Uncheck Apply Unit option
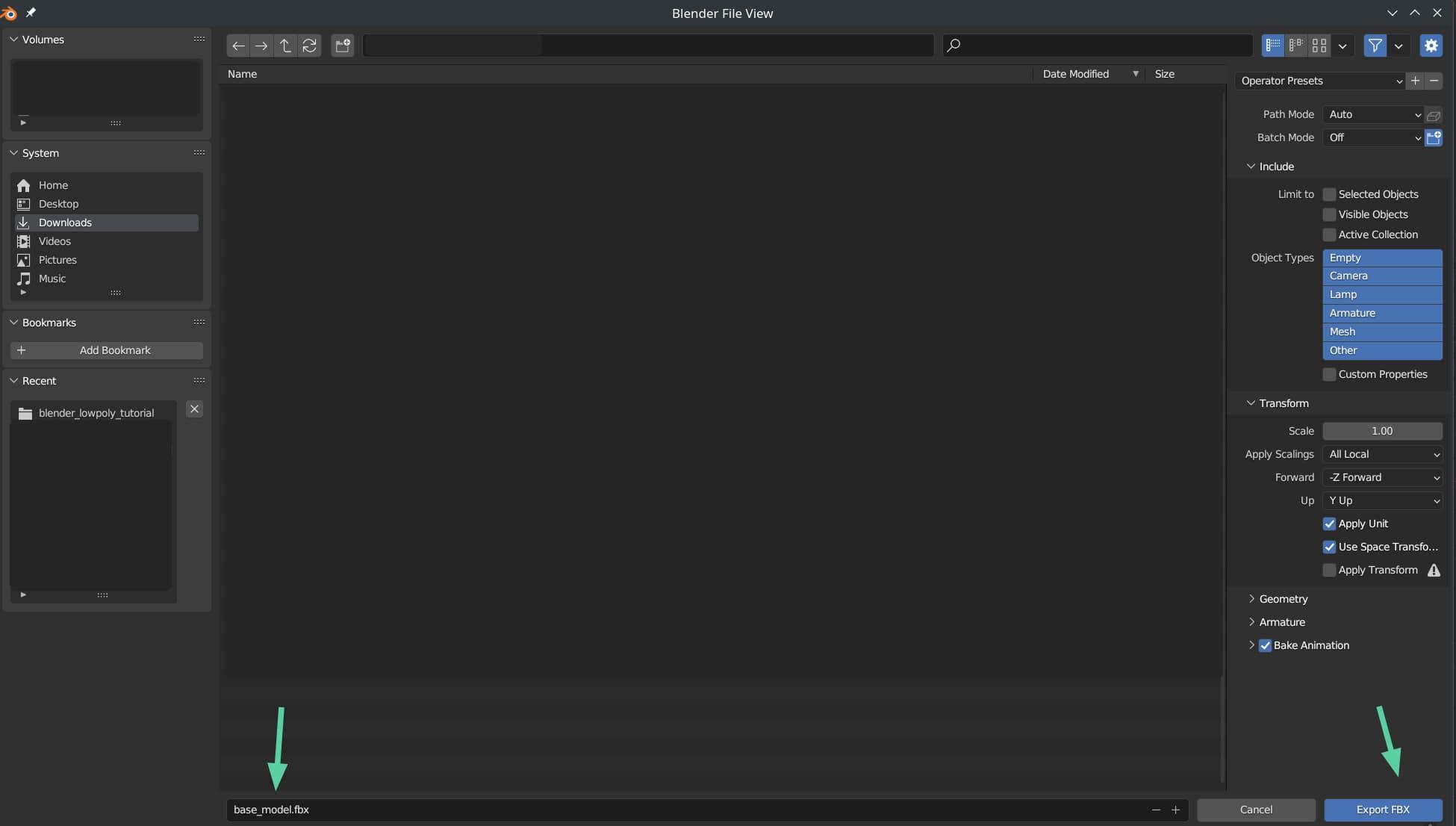1456x826 pixels. (1329, 524)
